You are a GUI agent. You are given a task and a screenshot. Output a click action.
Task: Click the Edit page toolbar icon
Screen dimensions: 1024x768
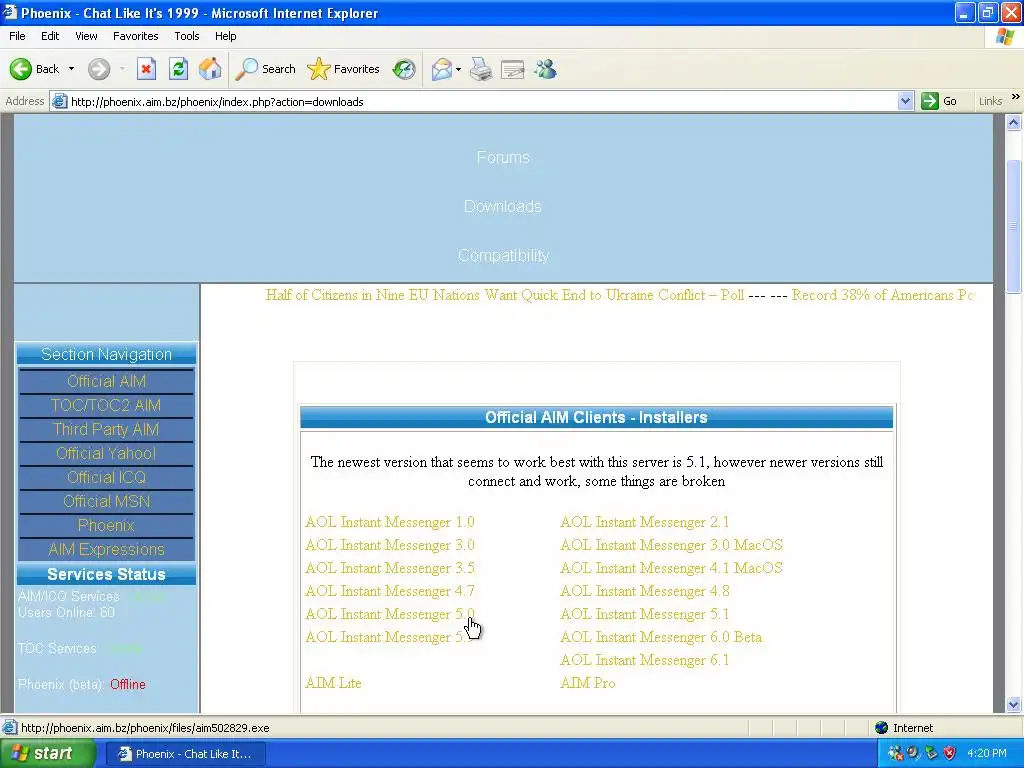coord(513,69)
